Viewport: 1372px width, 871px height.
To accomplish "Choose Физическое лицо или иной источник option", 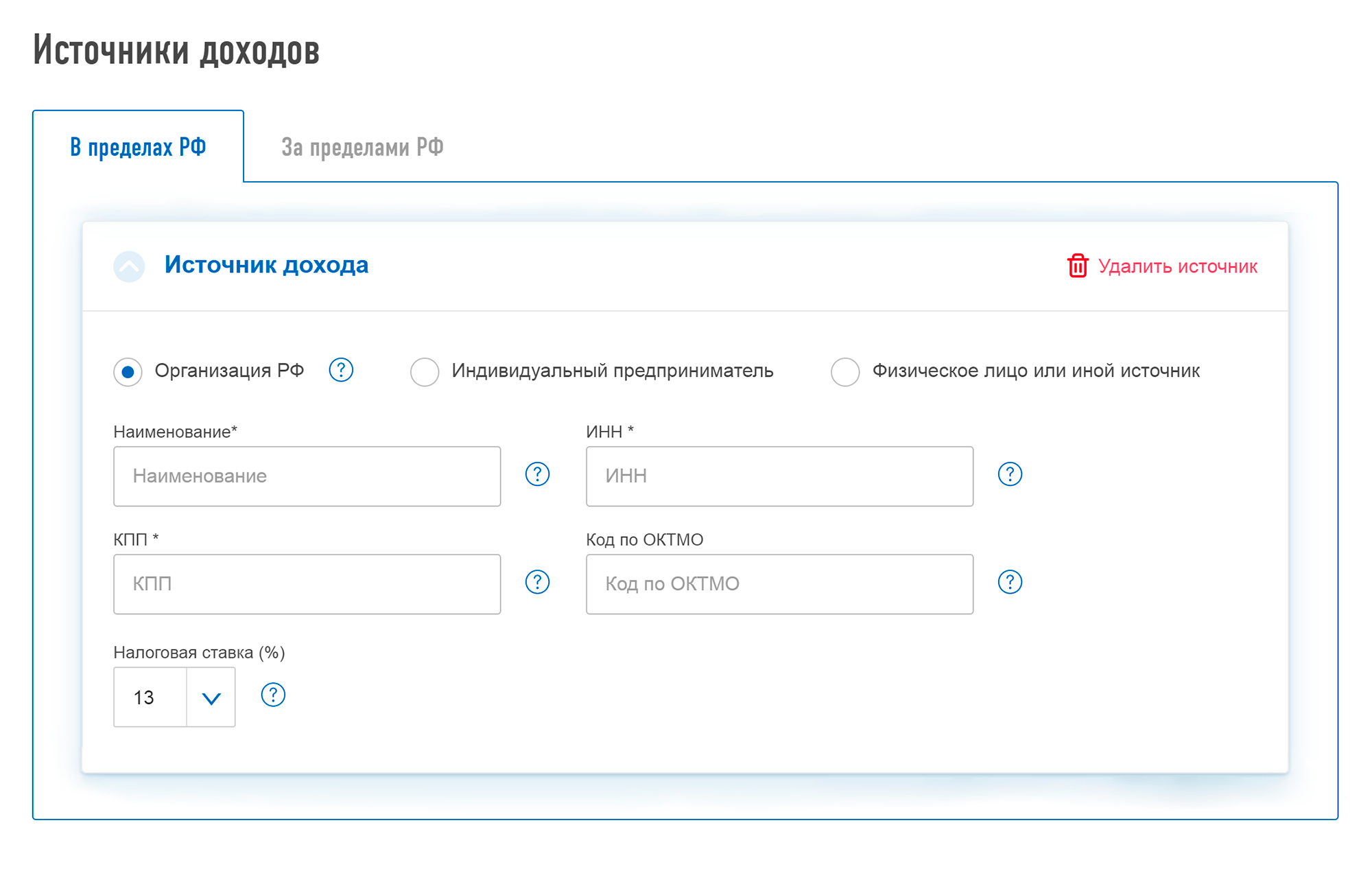I will (x=845, y=372).
